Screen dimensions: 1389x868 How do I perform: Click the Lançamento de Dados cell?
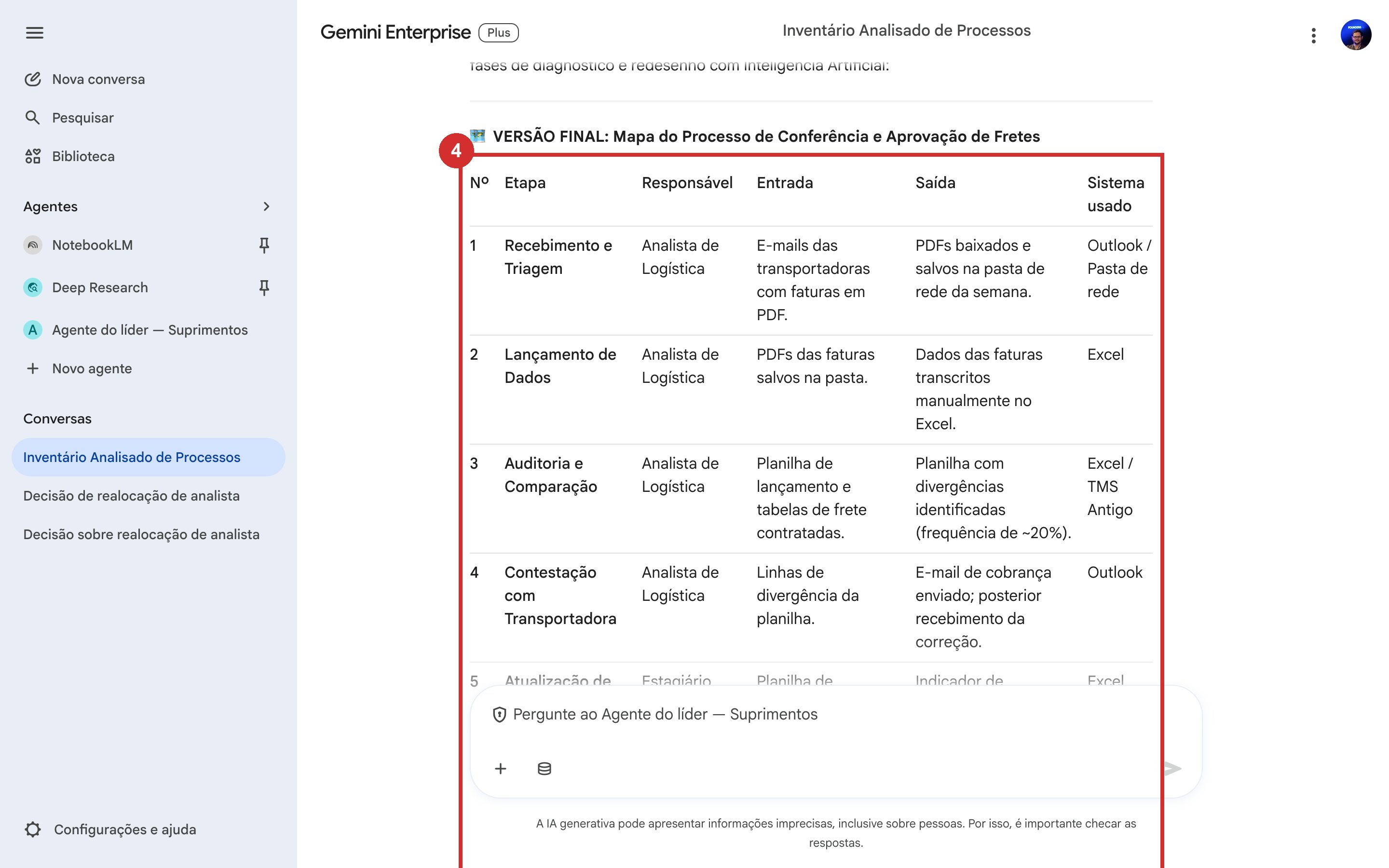pyautogui.click(x=560, y=366)
